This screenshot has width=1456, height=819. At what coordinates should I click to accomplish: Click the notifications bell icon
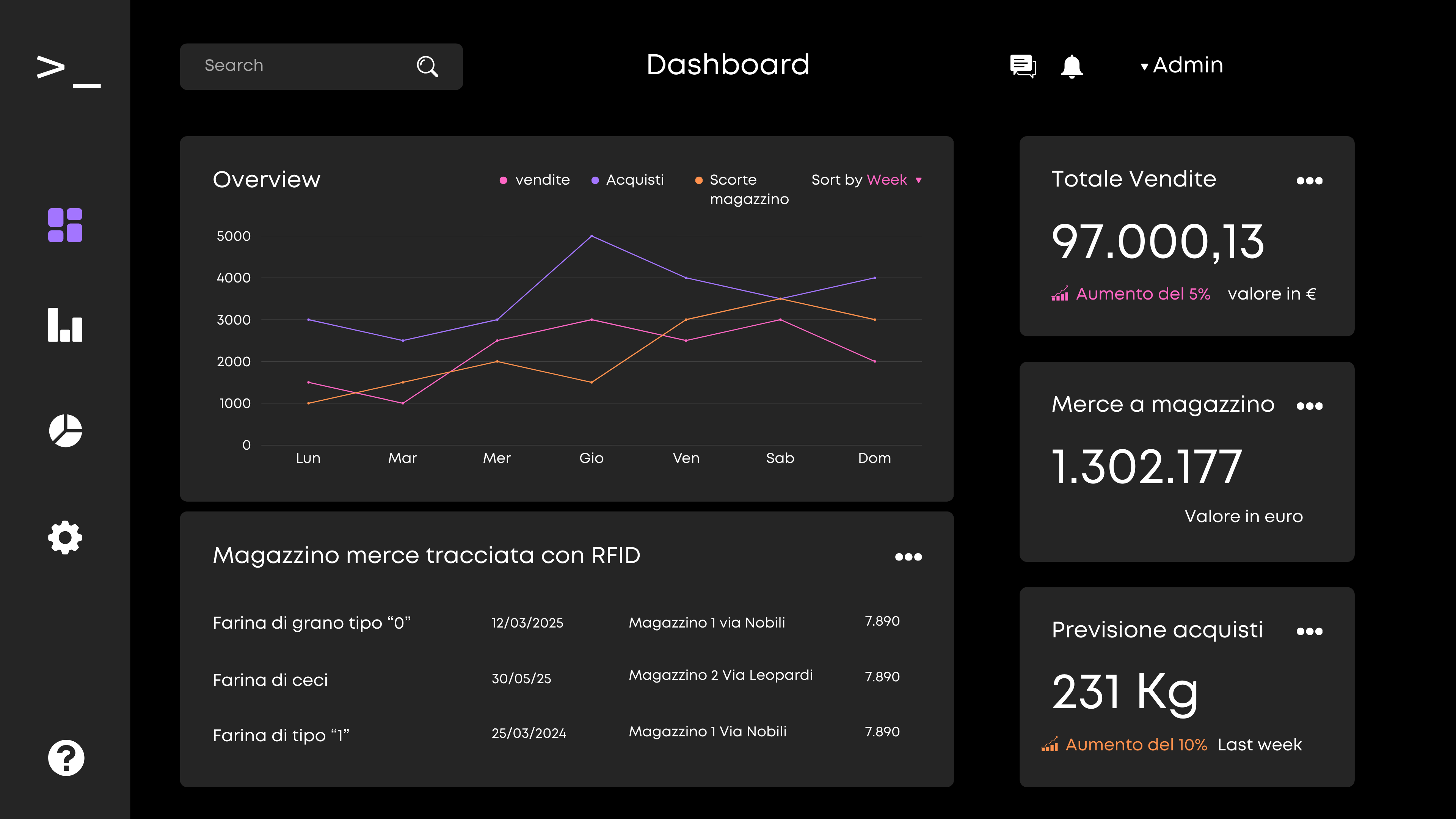coord(1072,66)
